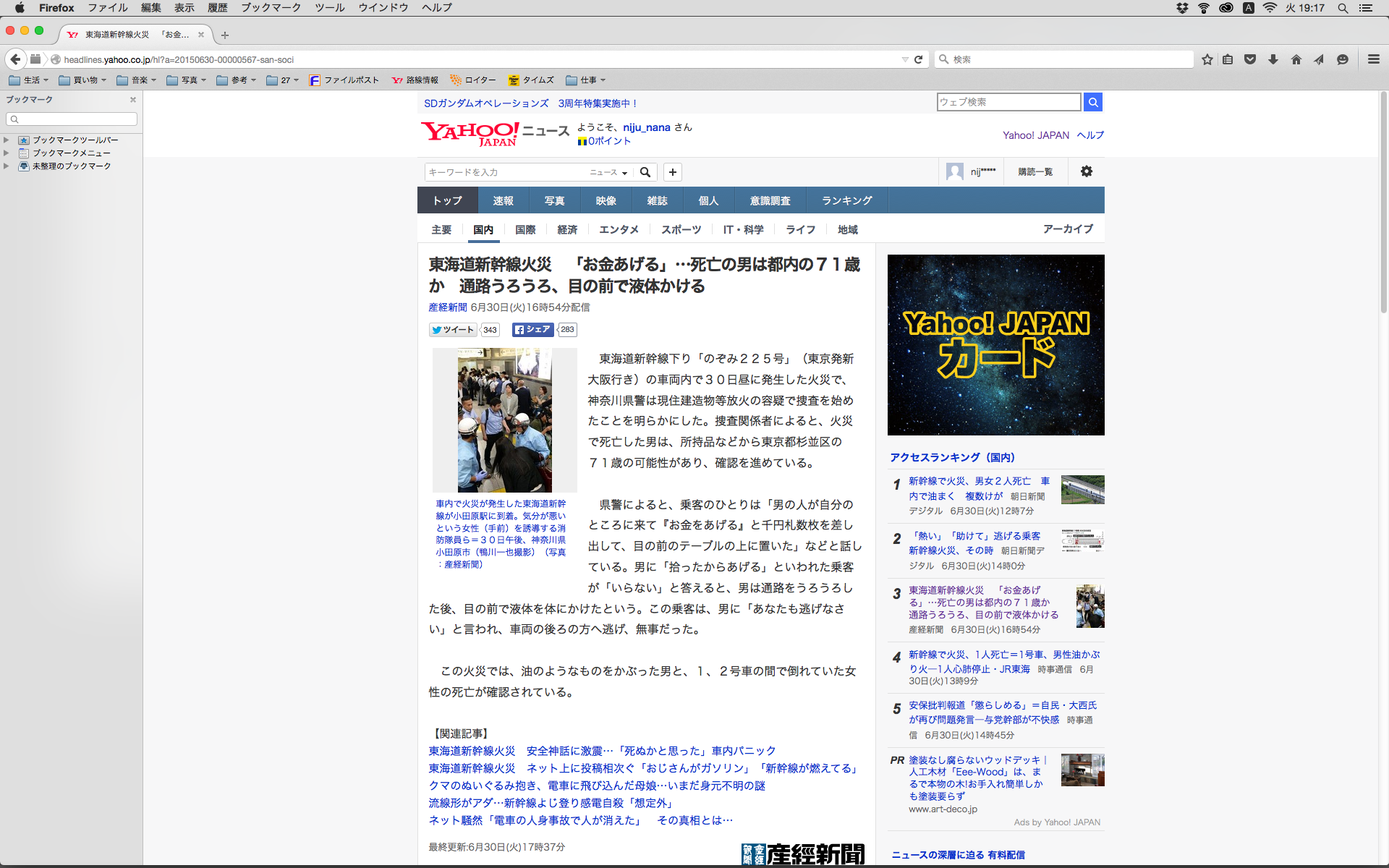This screenshot has width=1389, height=868.
Task: Open the ニュース search scope dropdown
Action: click(x=608, y=172)
